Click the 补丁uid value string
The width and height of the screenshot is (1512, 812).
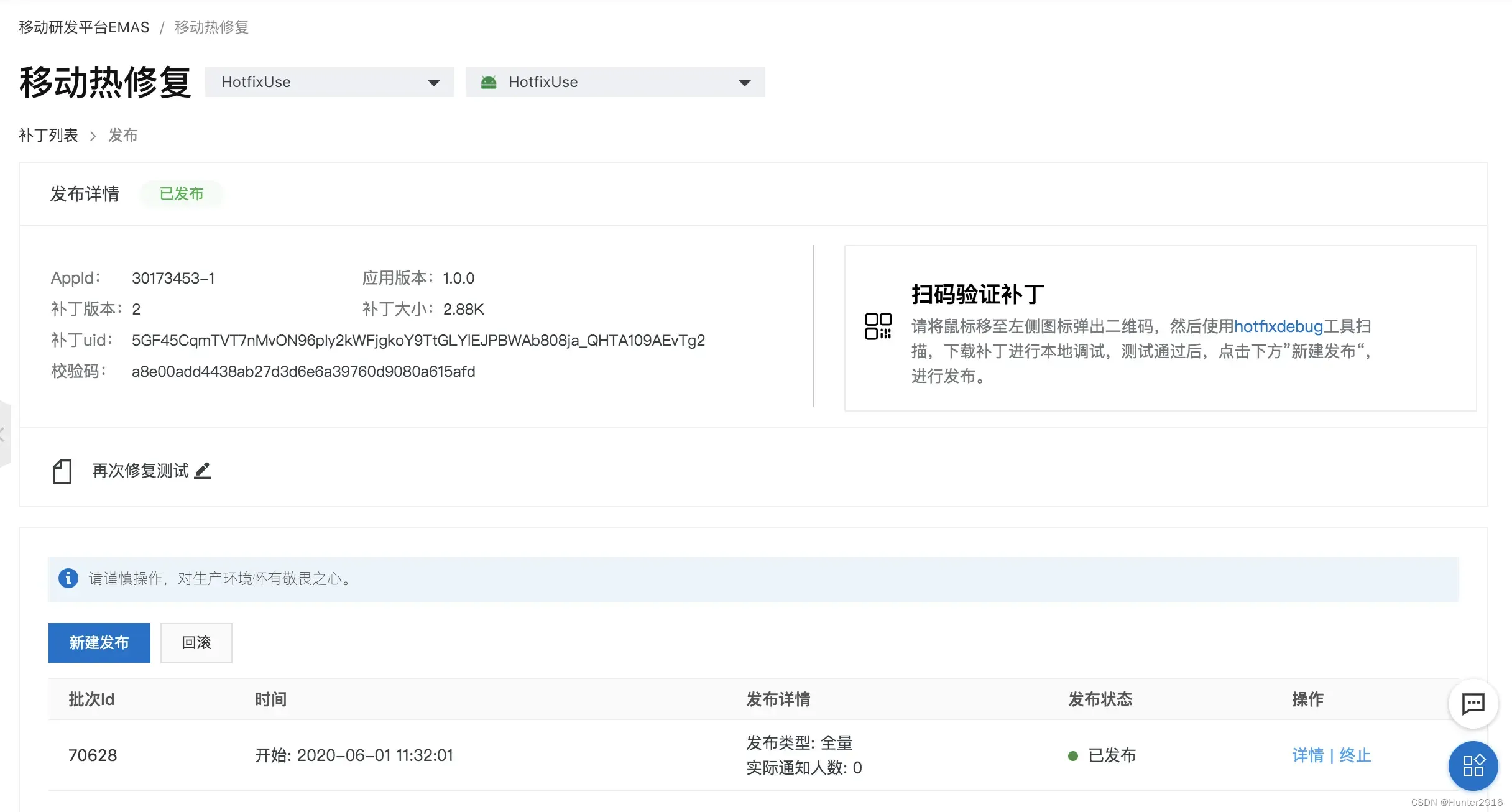pyautogui.click(x=418, y=340)
